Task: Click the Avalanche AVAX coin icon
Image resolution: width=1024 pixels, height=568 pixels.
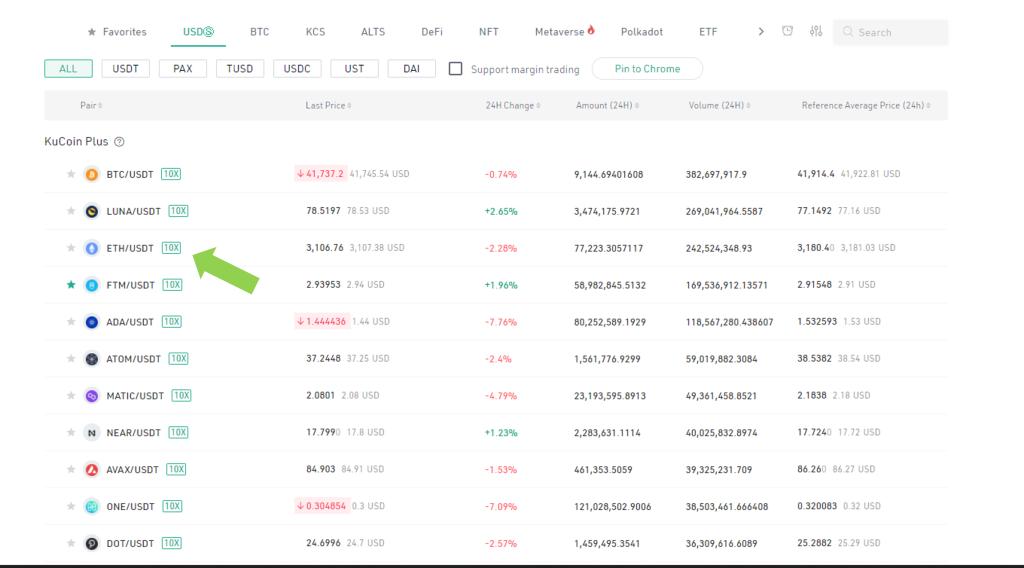Action: [91, 469]
